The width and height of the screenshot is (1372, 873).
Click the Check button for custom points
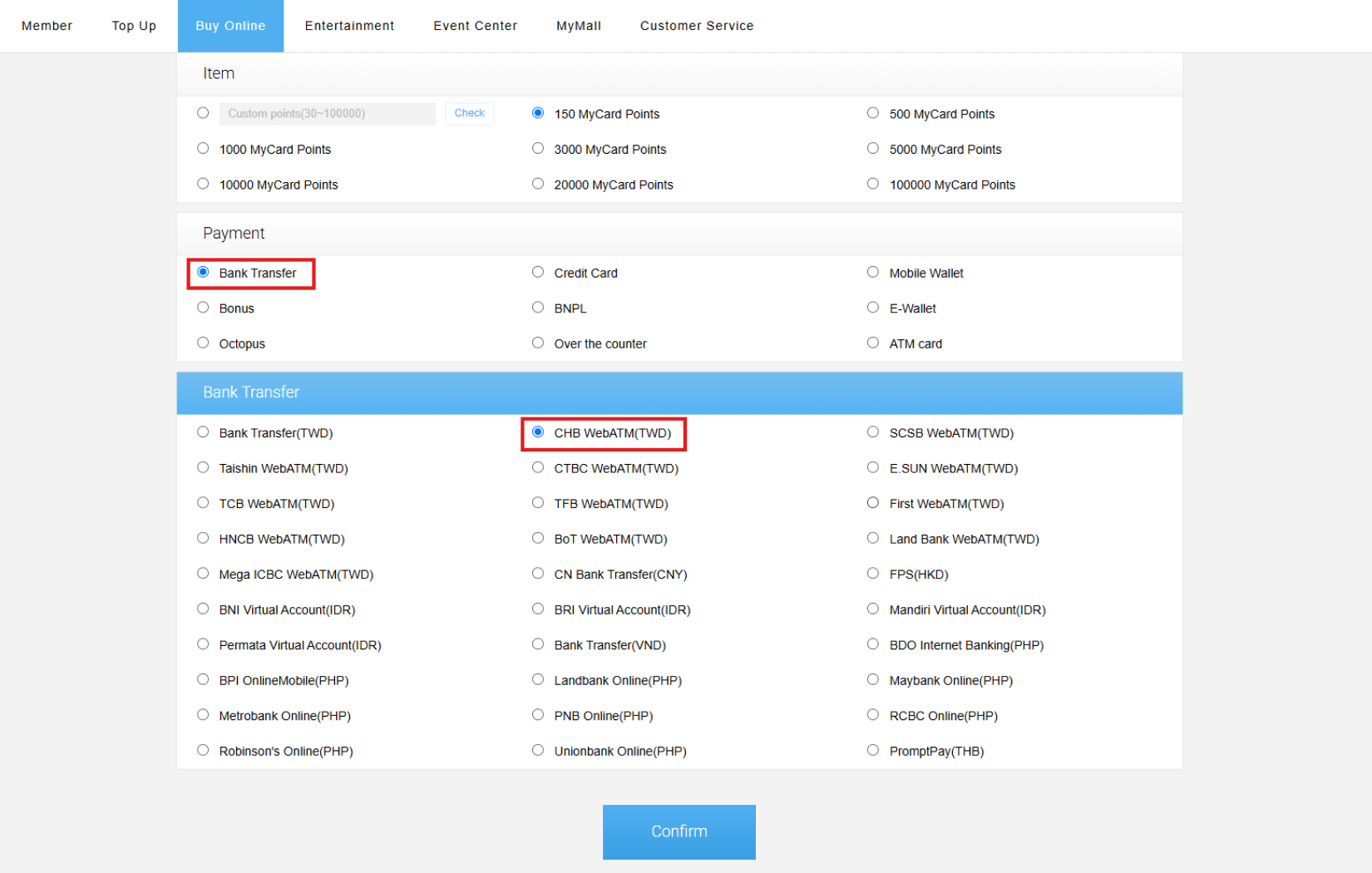point(469,113)
